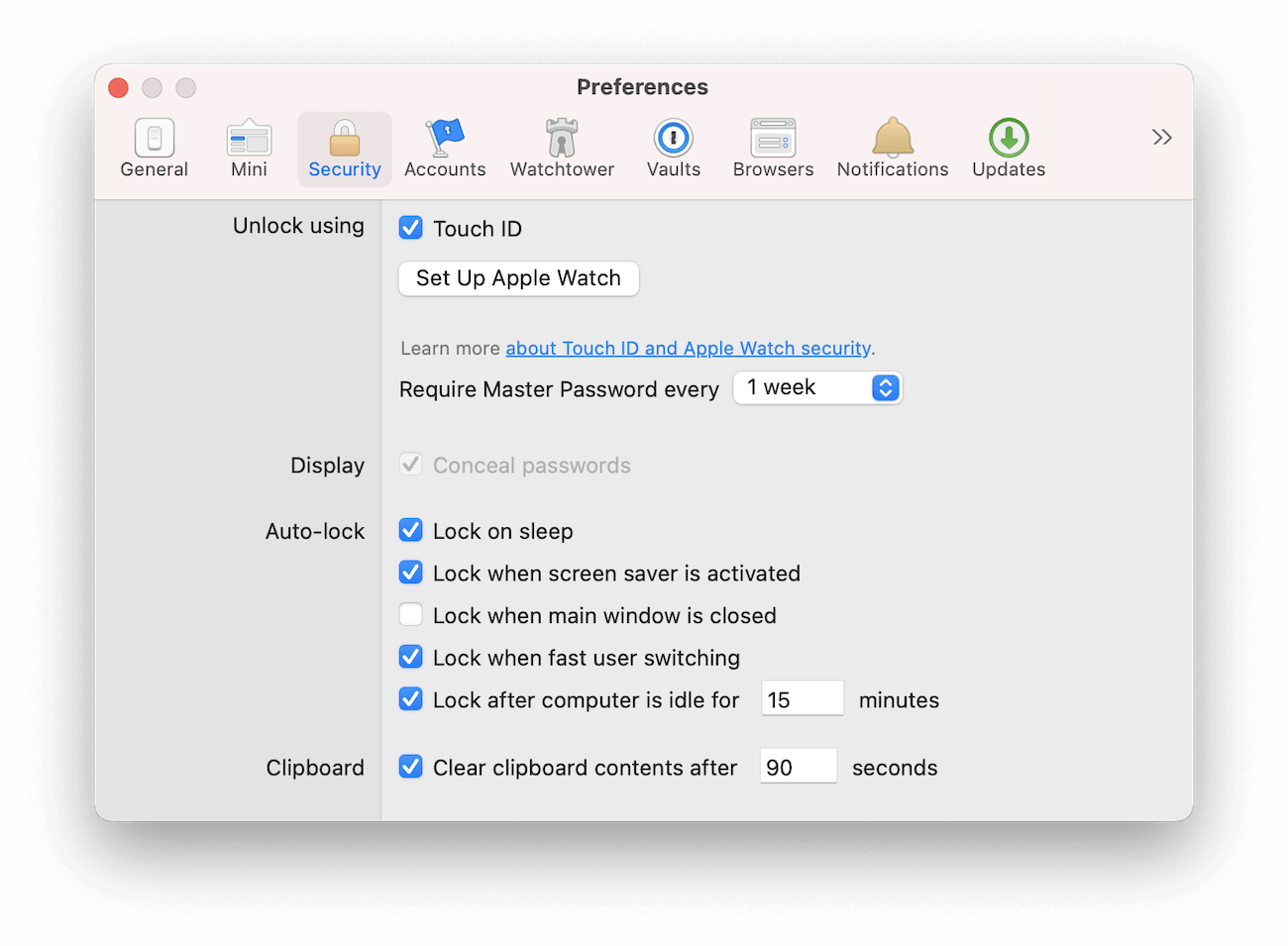Disable clearing clipboard contents
The image size is (1288, 946).
click(410, 766)
